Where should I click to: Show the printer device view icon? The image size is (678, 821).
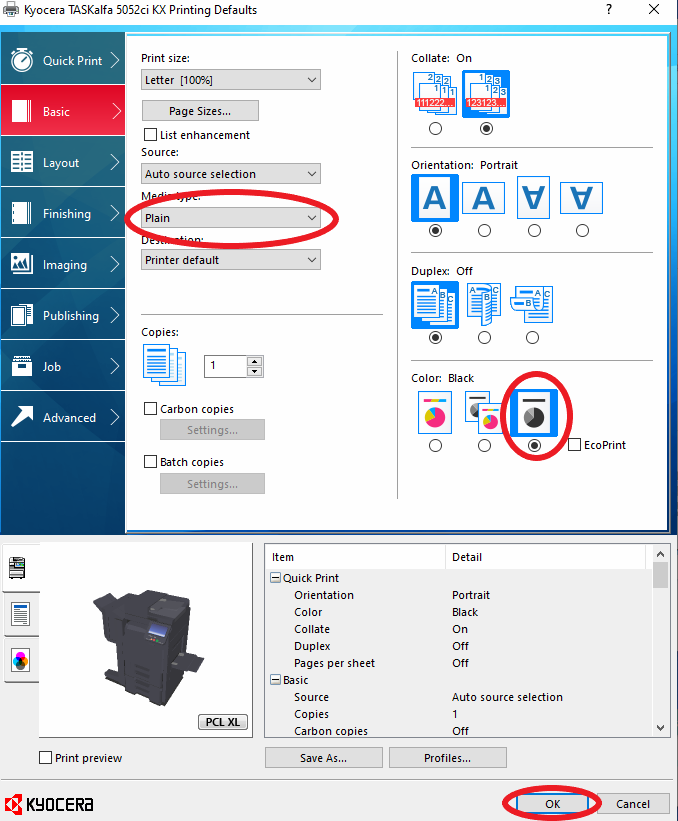tap(18, 568)
